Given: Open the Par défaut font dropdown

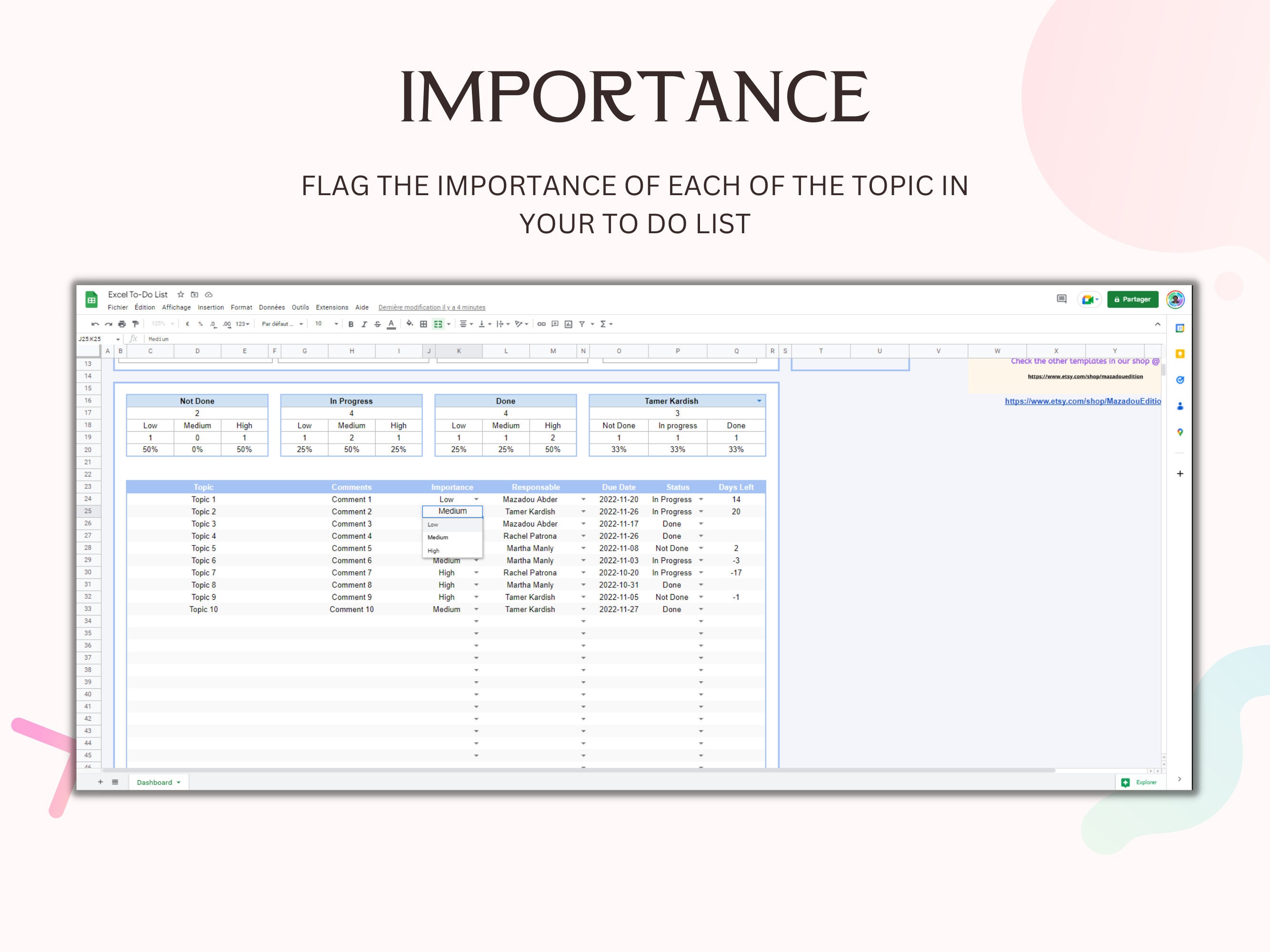Looking at the screenshot, I should [282, 324].
